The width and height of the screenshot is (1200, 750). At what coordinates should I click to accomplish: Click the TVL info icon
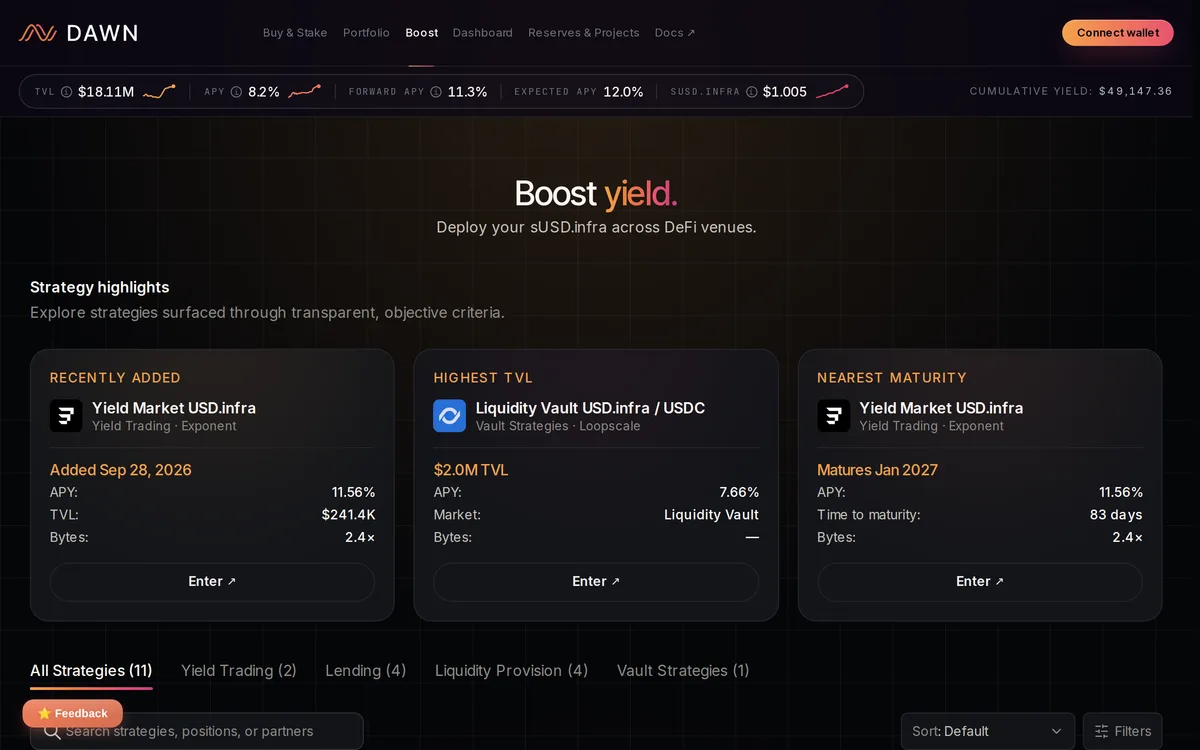[67, 92]
